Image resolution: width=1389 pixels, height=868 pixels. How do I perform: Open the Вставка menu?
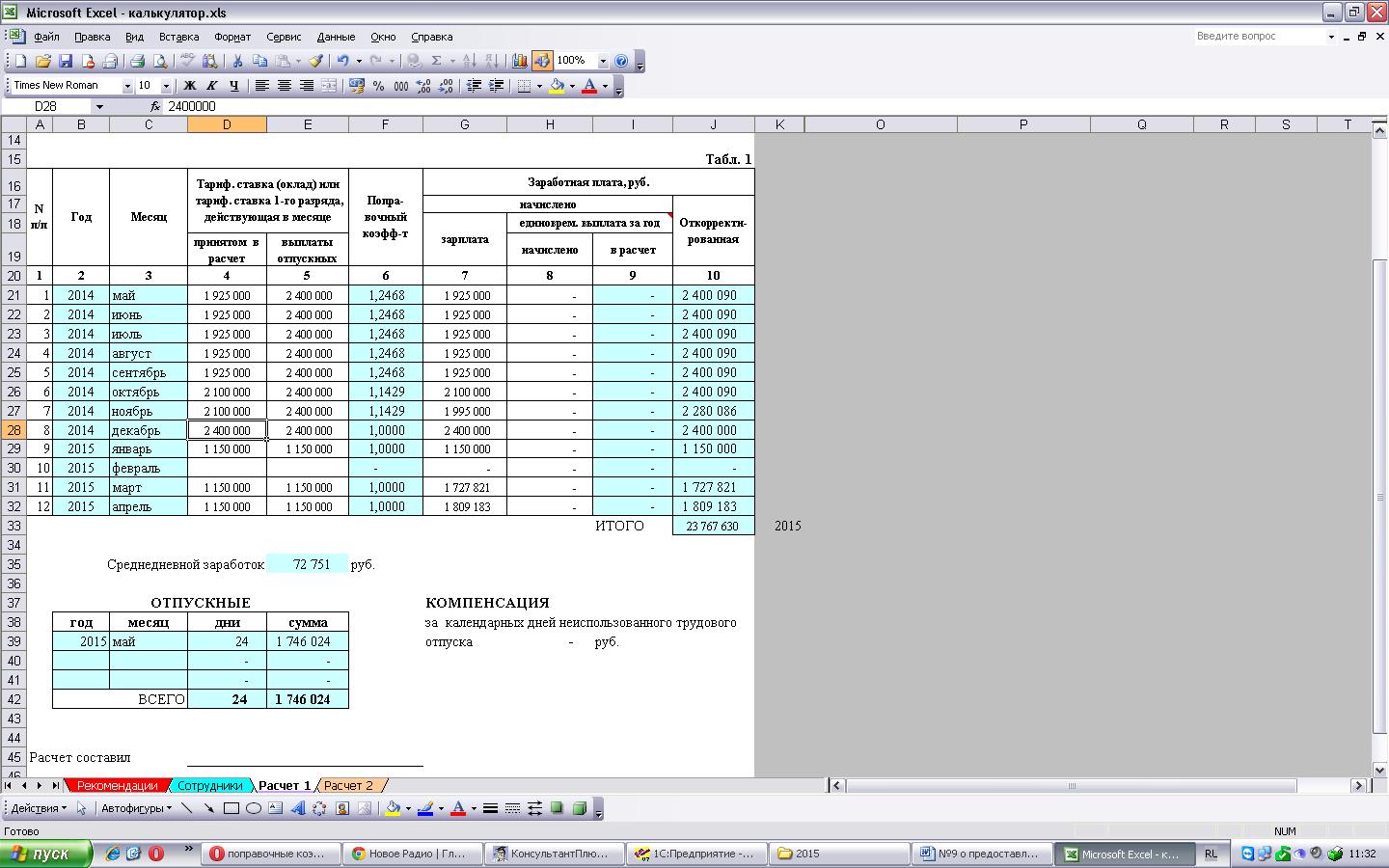[178, 37]
